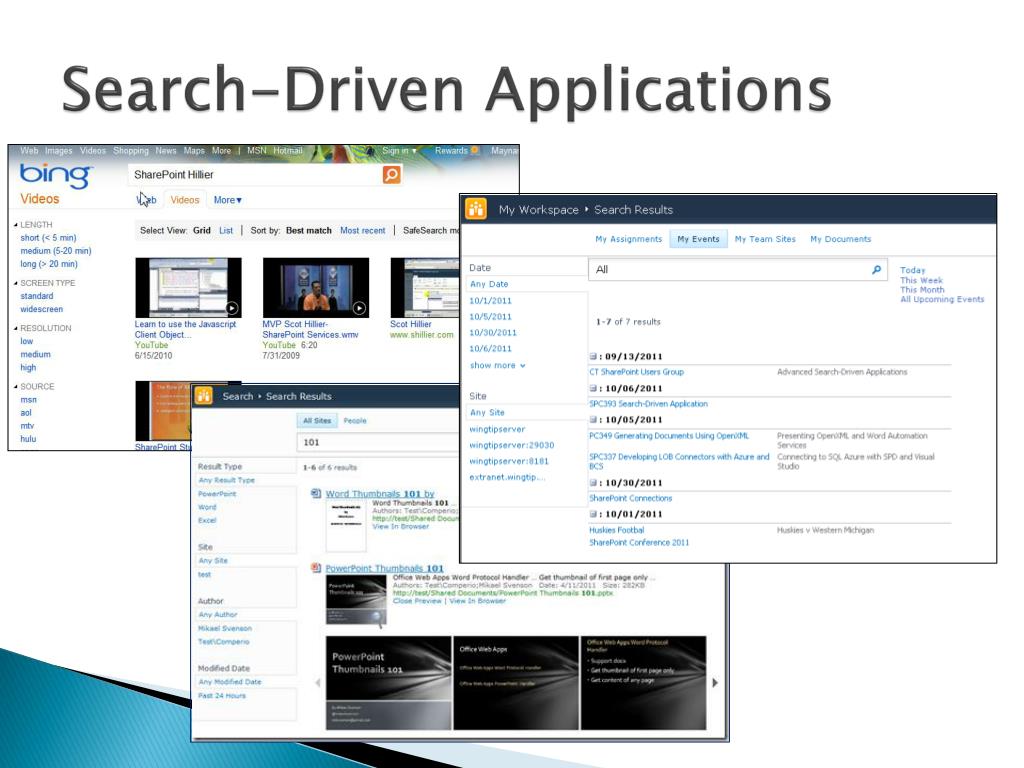Open the PowerPoint Thumbnails 101 result link

tap(384, 568)
